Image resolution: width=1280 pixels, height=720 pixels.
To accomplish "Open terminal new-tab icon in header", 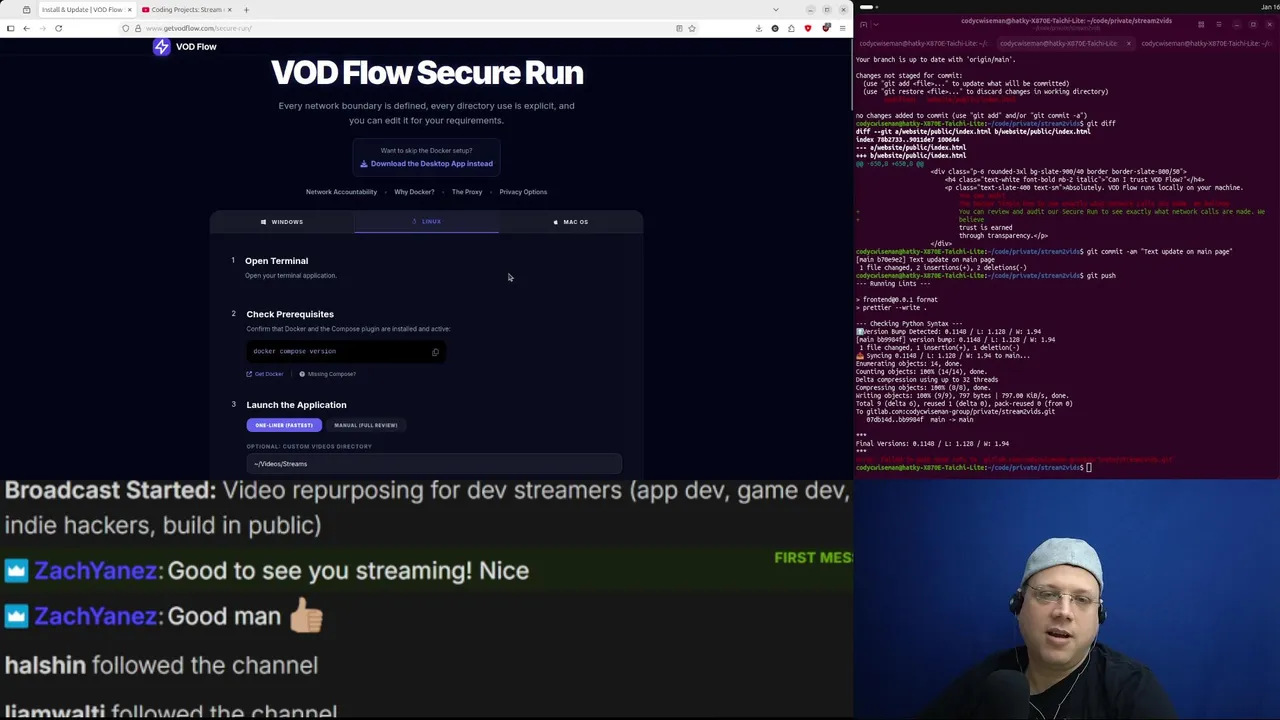I will coord(862,24).
